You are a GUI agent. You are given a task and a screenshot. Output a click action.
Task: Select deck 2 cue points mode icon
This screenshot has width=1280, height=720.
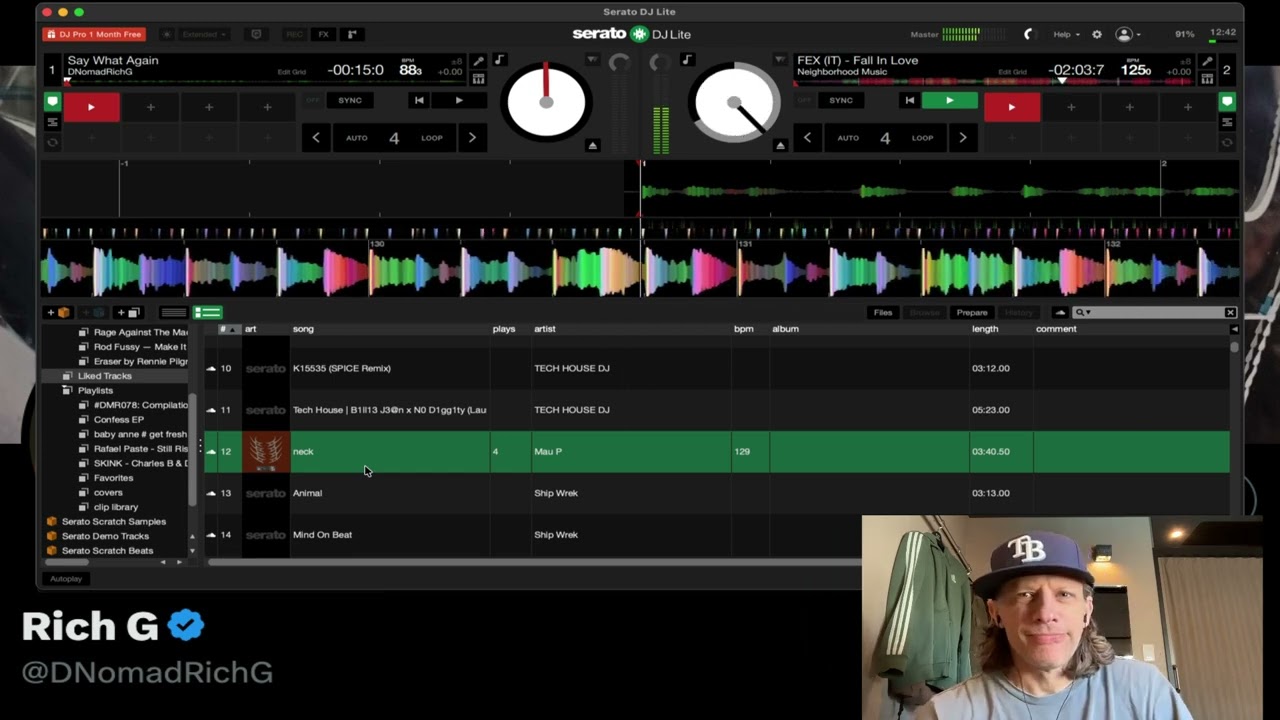(1227, 101)
